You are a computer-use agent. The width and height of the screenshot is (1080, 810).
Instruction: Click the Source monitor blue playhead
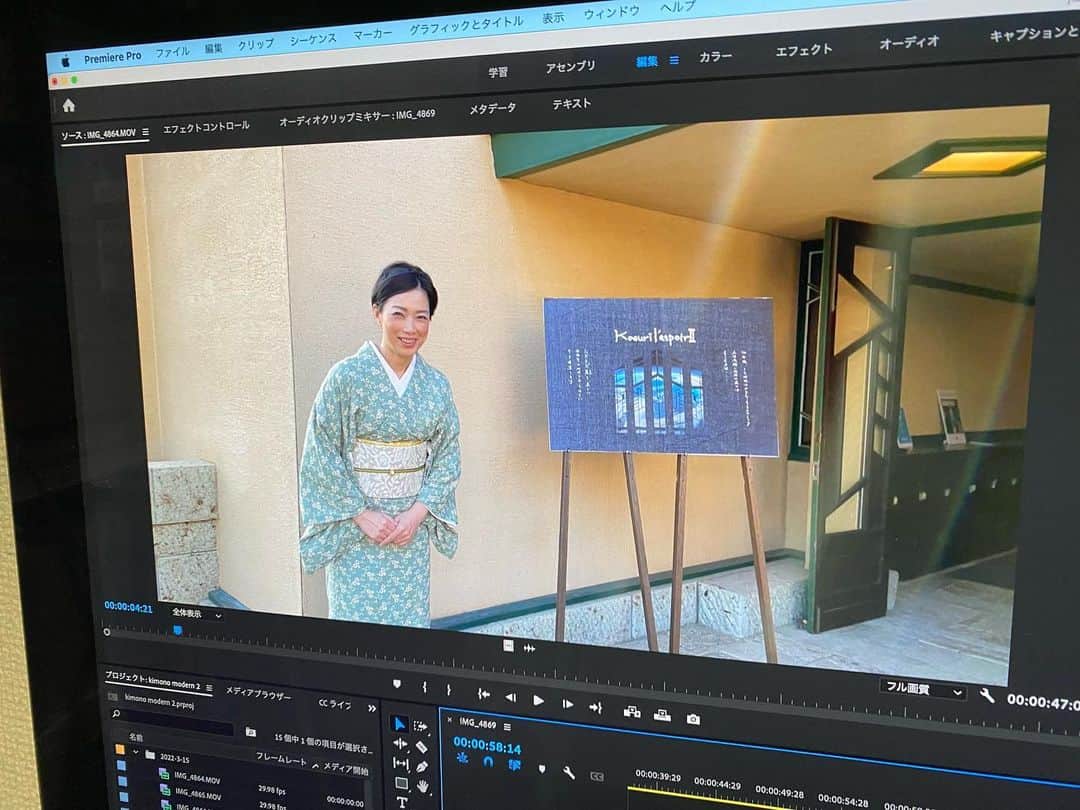178,630
